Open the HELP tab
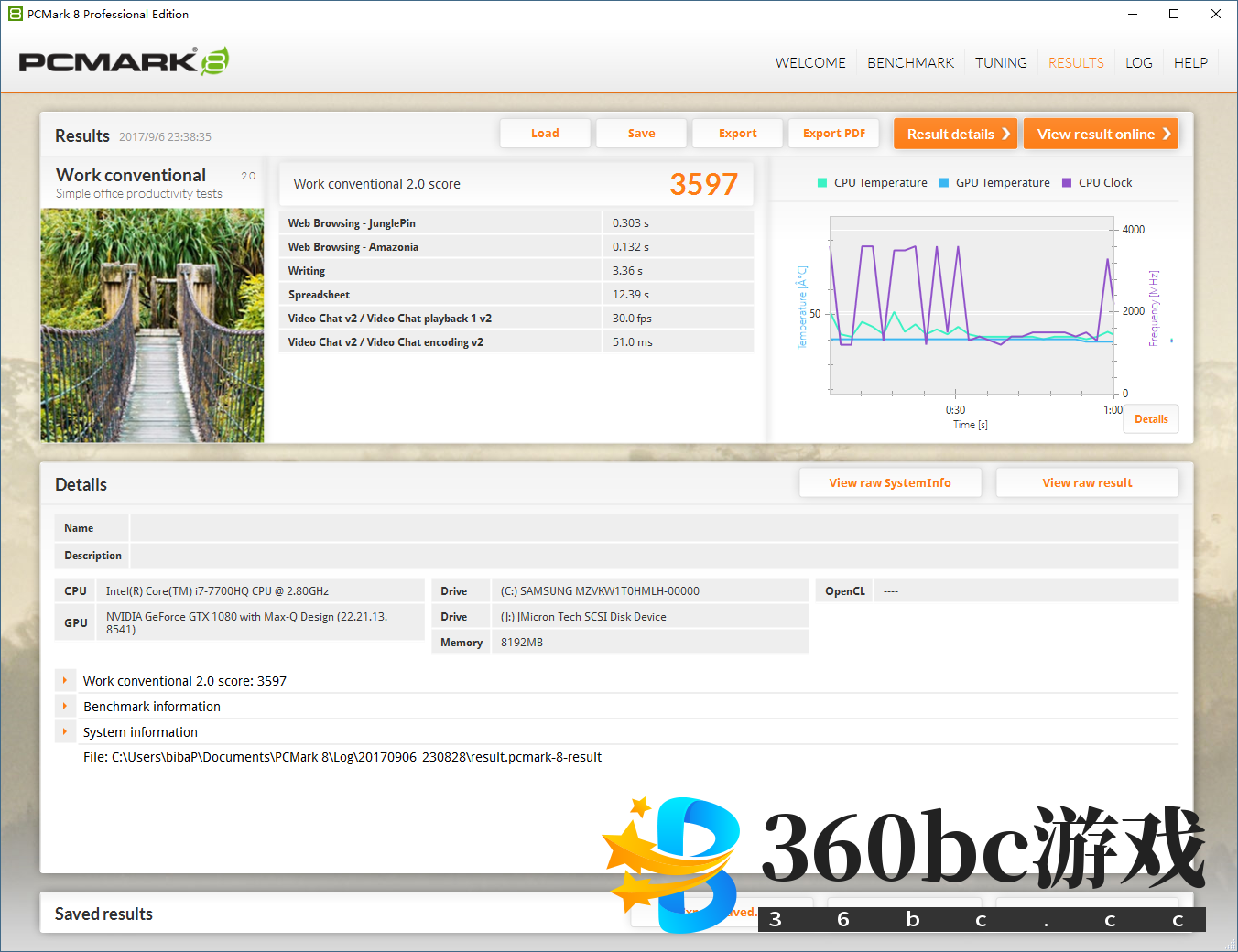 (1190, 63)
